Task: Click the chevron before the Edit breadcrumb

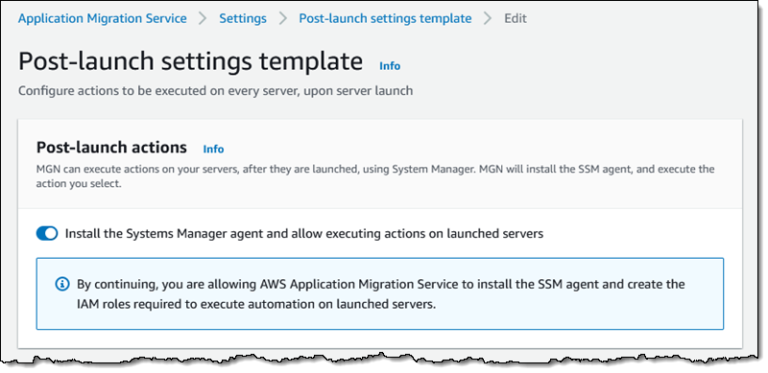Action: [488, 19]
